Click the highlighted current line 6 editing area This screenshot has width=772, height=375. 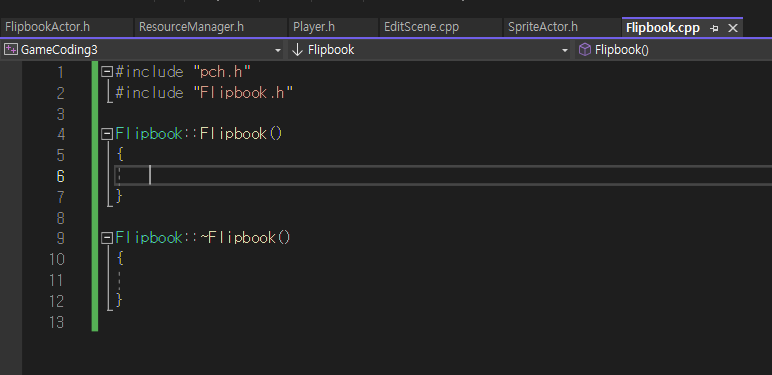443,176
